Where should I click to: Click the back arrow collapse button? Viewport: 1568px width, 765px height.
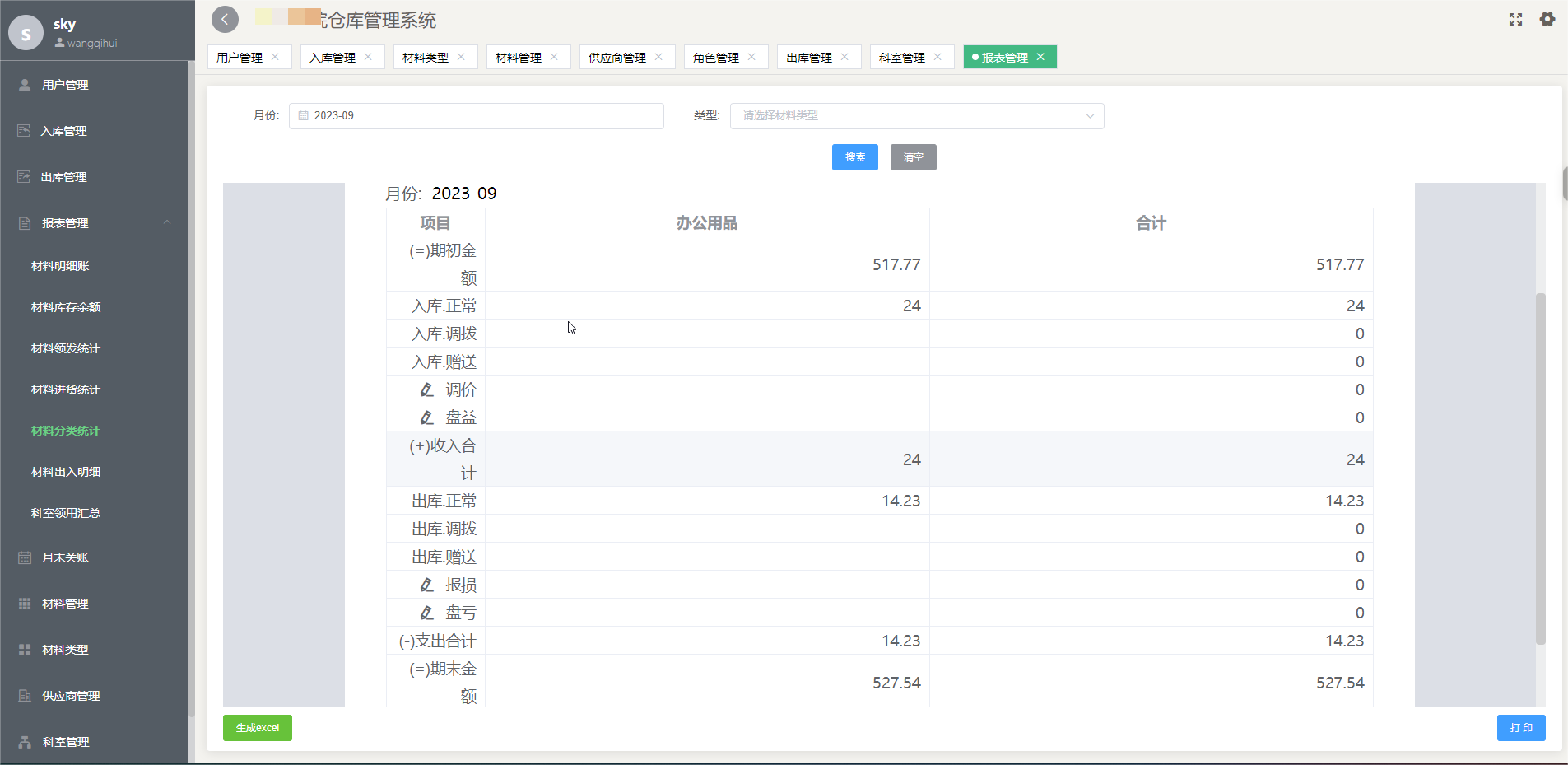[225, 19]
